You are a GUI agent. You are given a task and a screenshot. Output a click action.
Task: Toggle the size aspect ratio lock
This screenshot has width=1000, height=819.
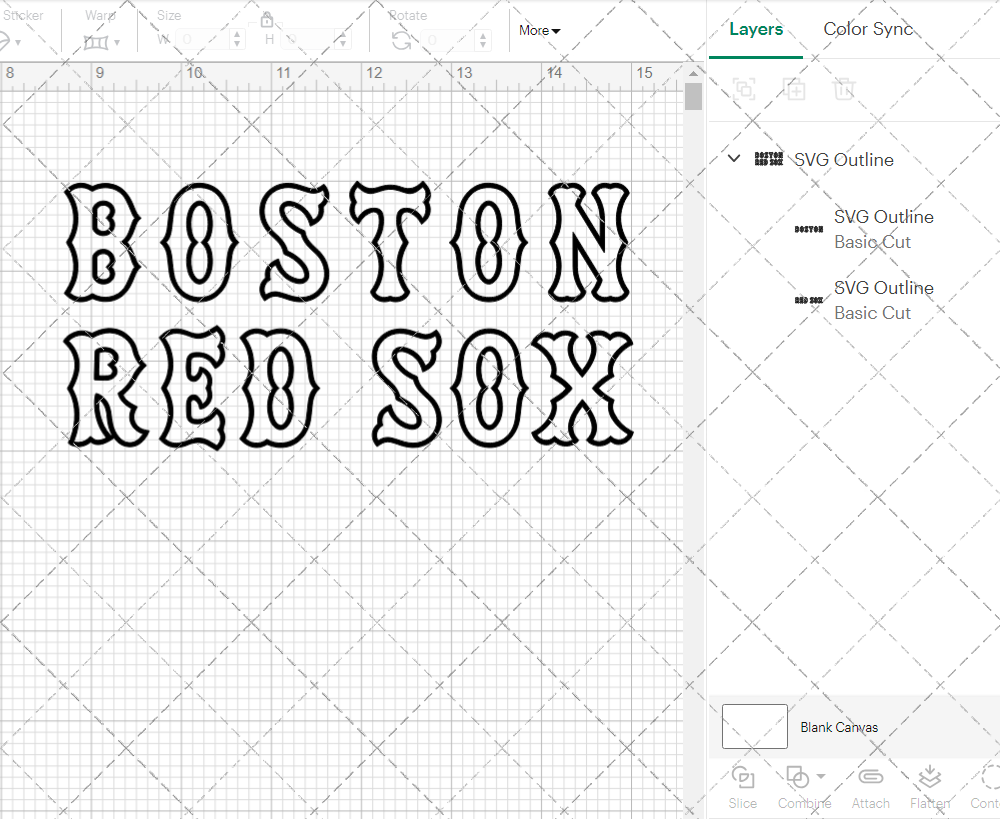pos(267,20)
